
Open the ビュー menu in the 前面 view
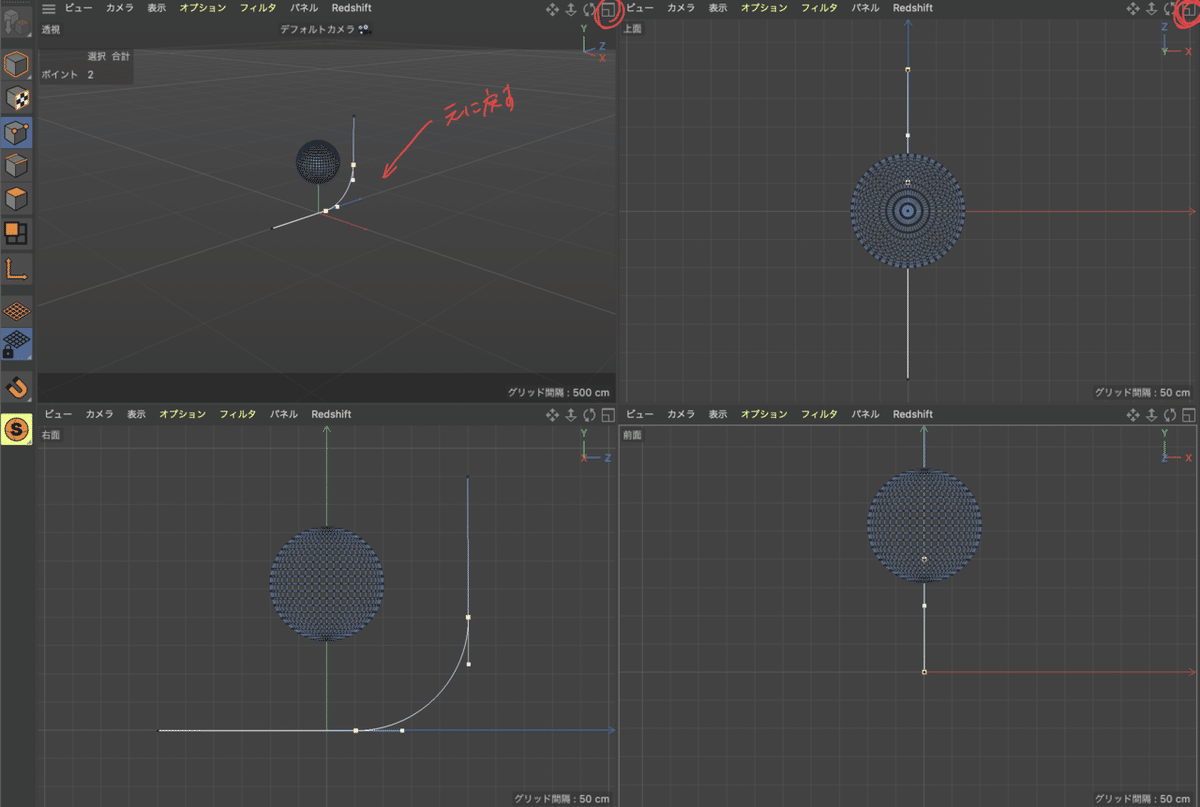tap(641, 414)
